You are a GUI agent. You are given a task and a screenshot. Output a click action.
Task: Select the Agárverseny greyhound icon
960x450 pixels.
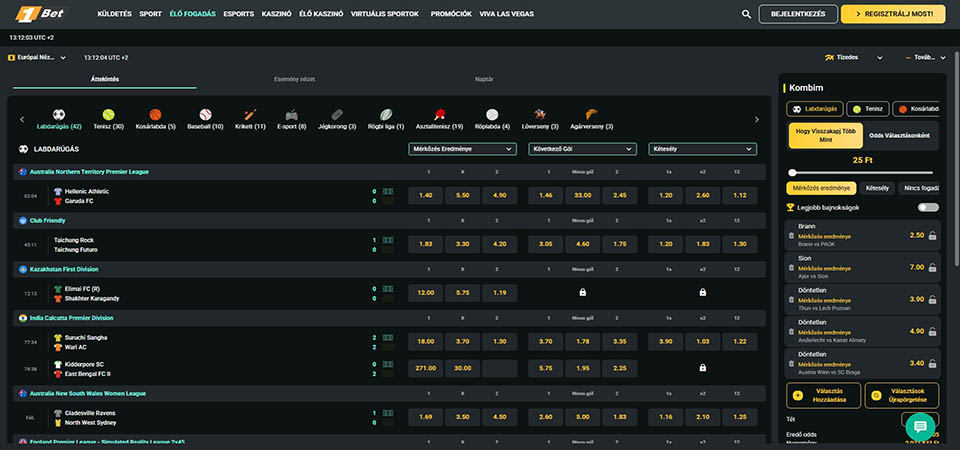[591, 114]
